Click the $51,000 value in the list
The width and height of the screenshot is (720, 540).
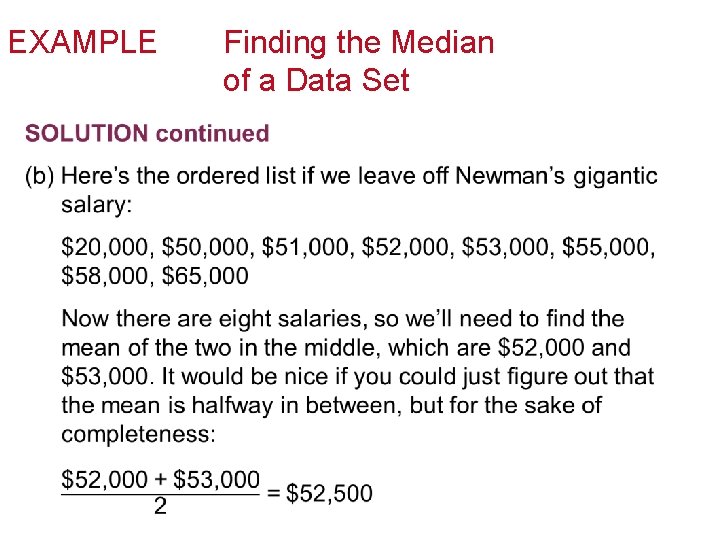pyautogui.click(x=307, y=247)
